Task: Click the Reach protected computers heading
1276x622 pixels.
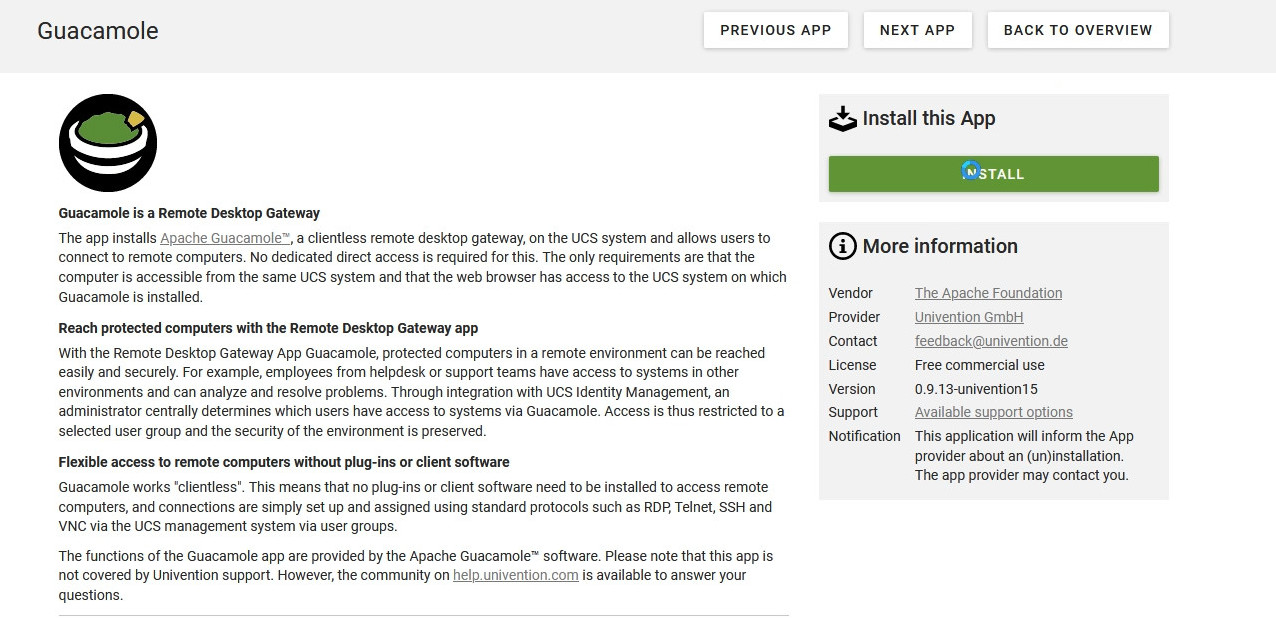Action: coord(268,328)
